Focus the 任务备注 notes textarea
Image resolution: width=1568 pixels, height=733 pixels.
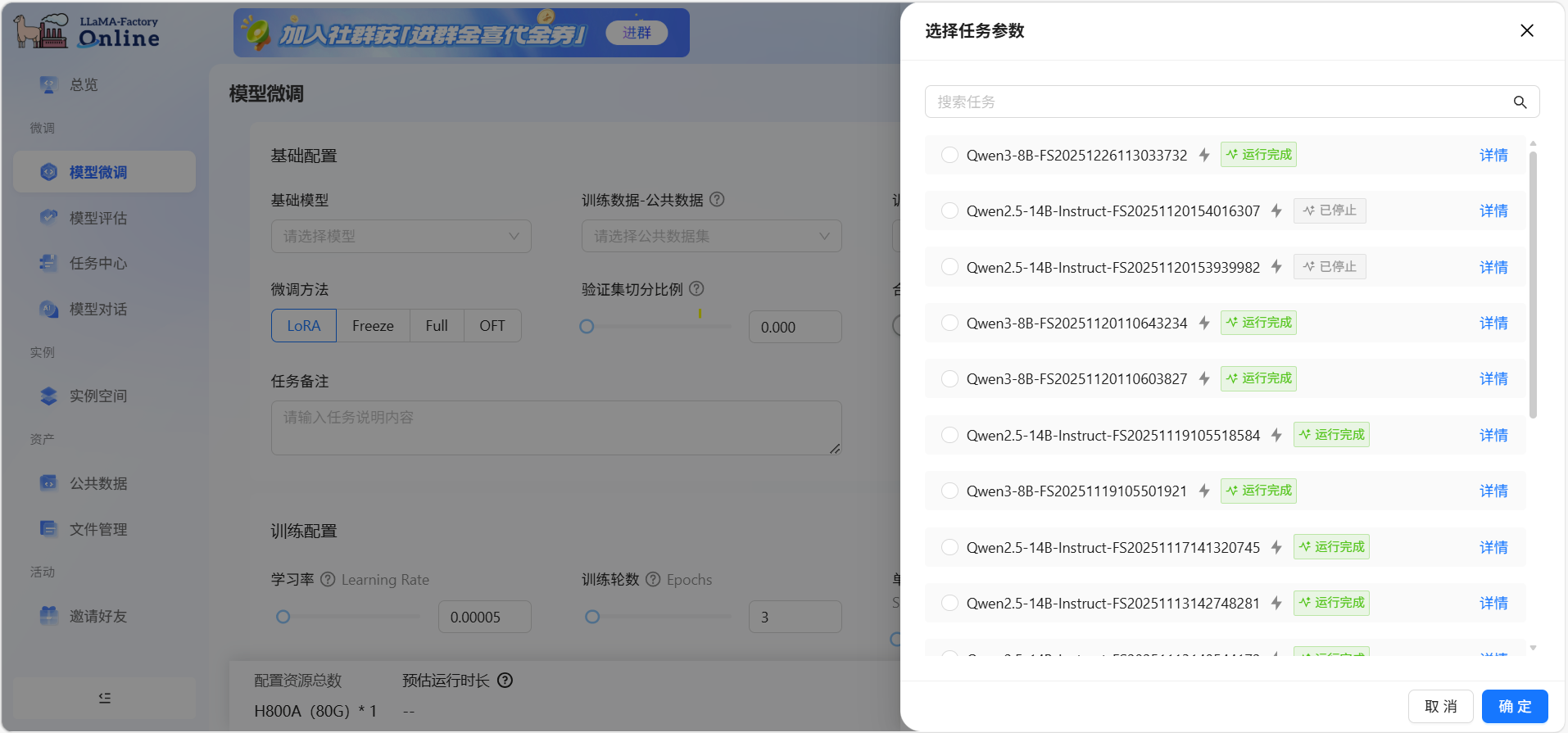click(556, 428)
